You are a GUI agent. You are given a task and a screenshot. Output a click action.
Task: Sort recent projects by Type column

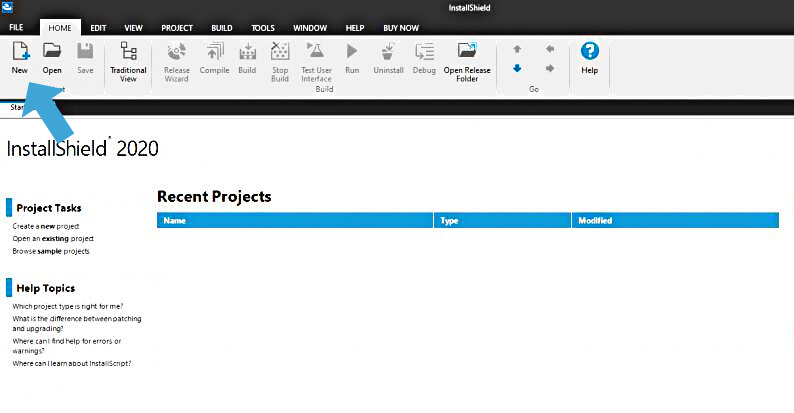[502, 220]
